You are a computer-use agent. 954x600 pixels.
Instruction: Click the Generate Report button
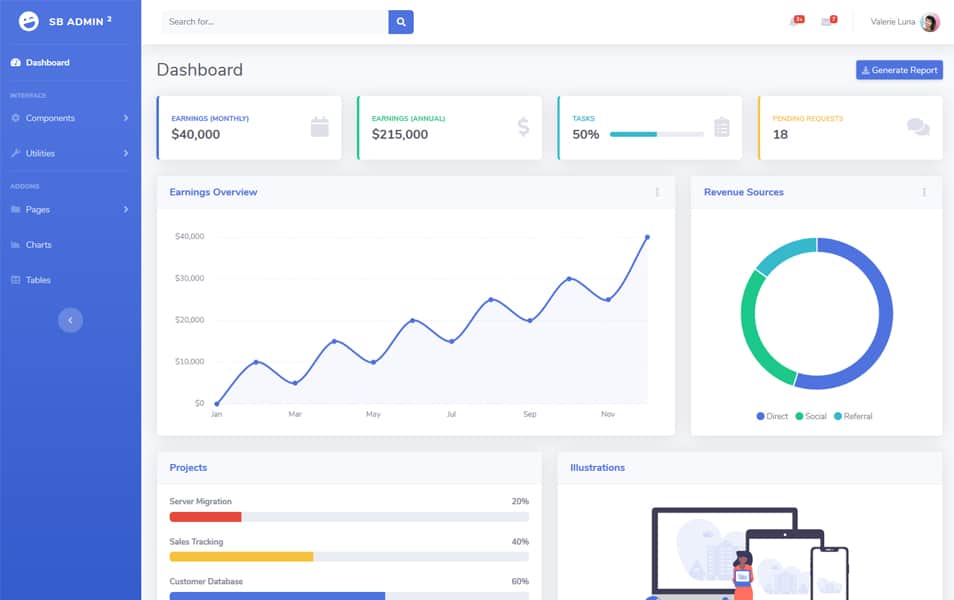[x=899, y=70]
